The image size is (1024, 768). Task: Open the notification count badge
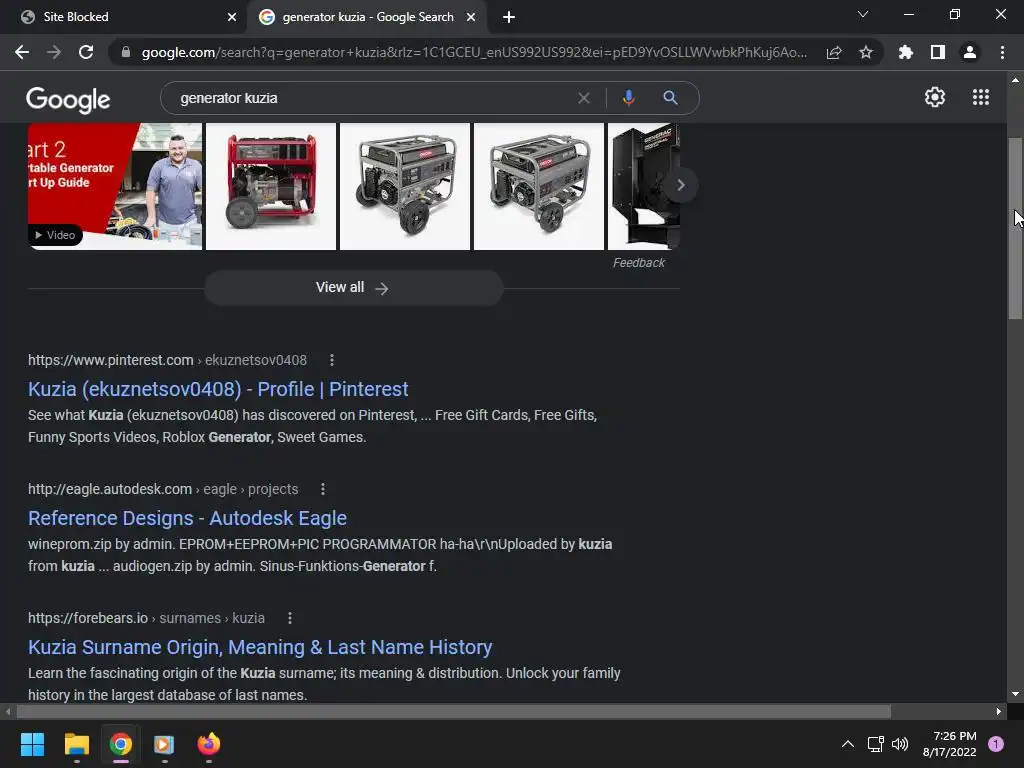tap(996, 744)
